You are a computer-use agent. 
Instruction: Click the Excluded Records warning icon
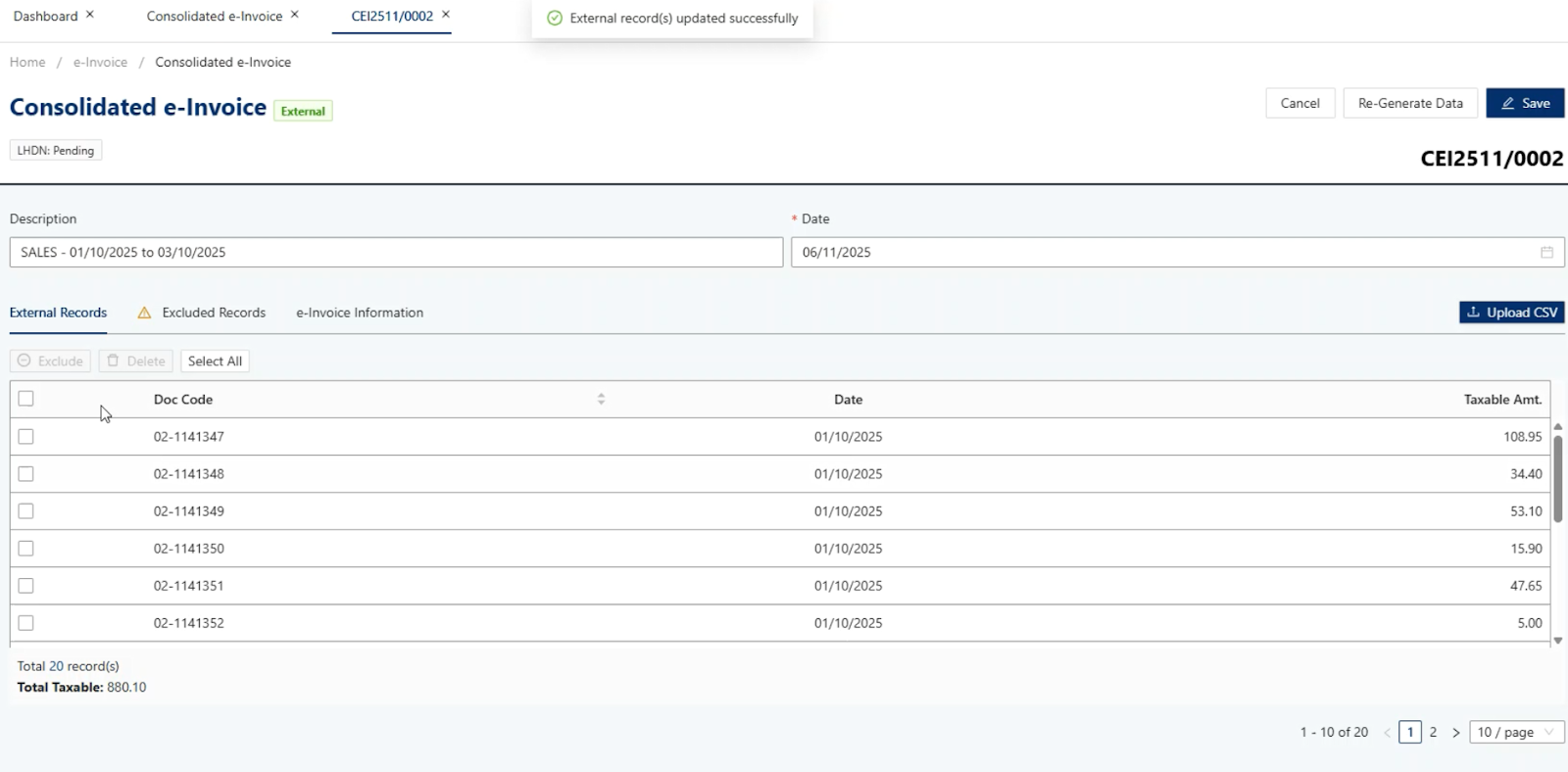[144, 313]
